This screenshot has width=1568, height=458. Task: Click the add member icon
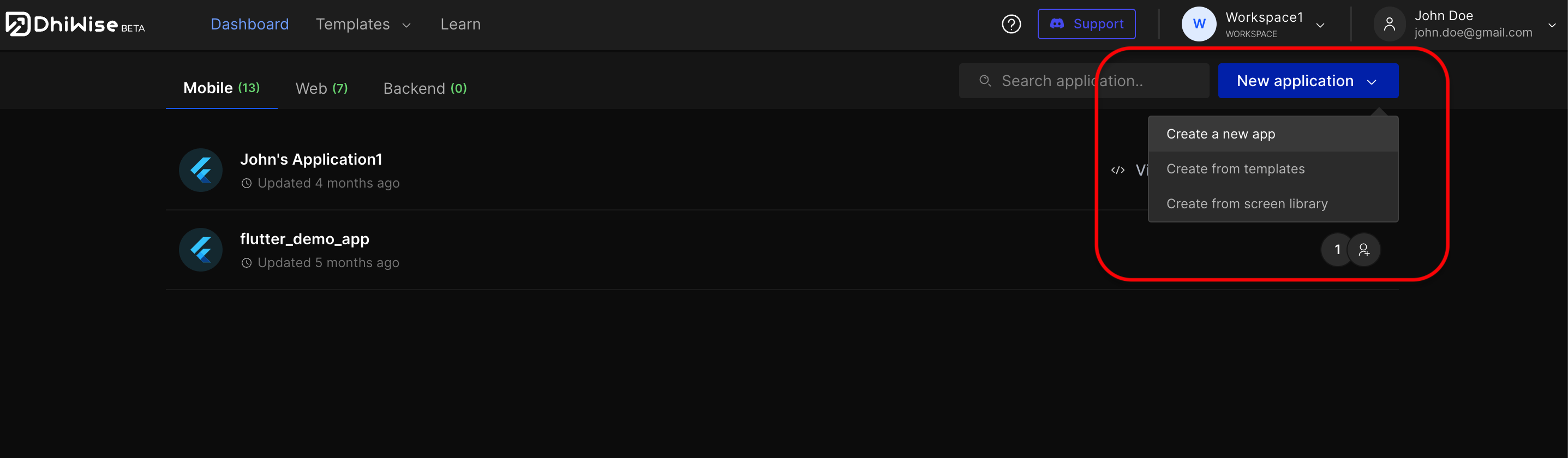1363,250
